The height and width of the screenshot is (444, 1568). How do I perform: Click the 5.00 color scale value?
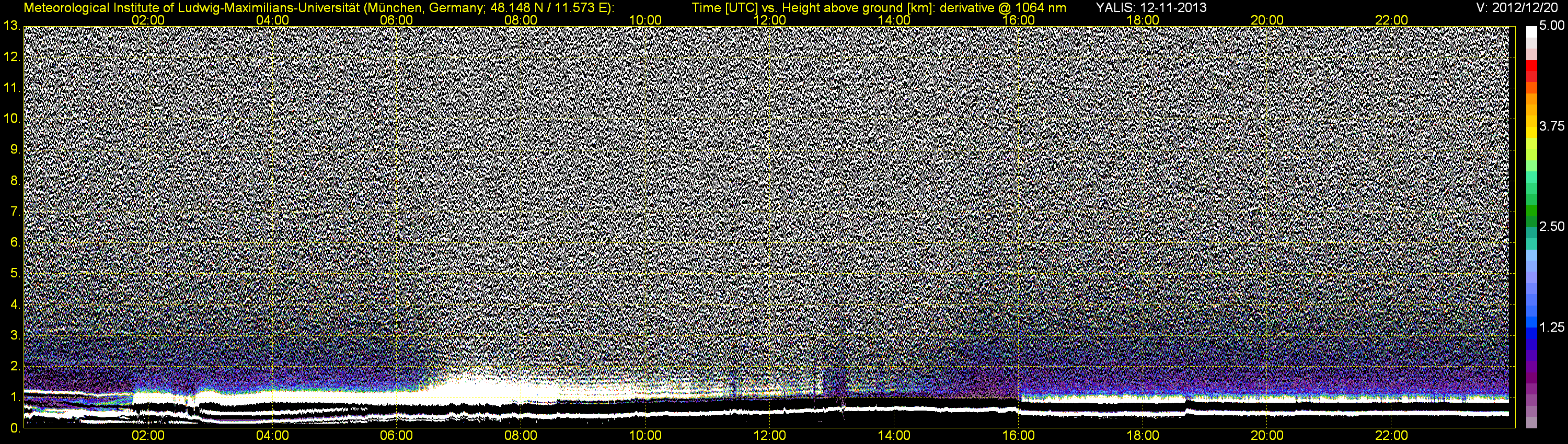1552,26
